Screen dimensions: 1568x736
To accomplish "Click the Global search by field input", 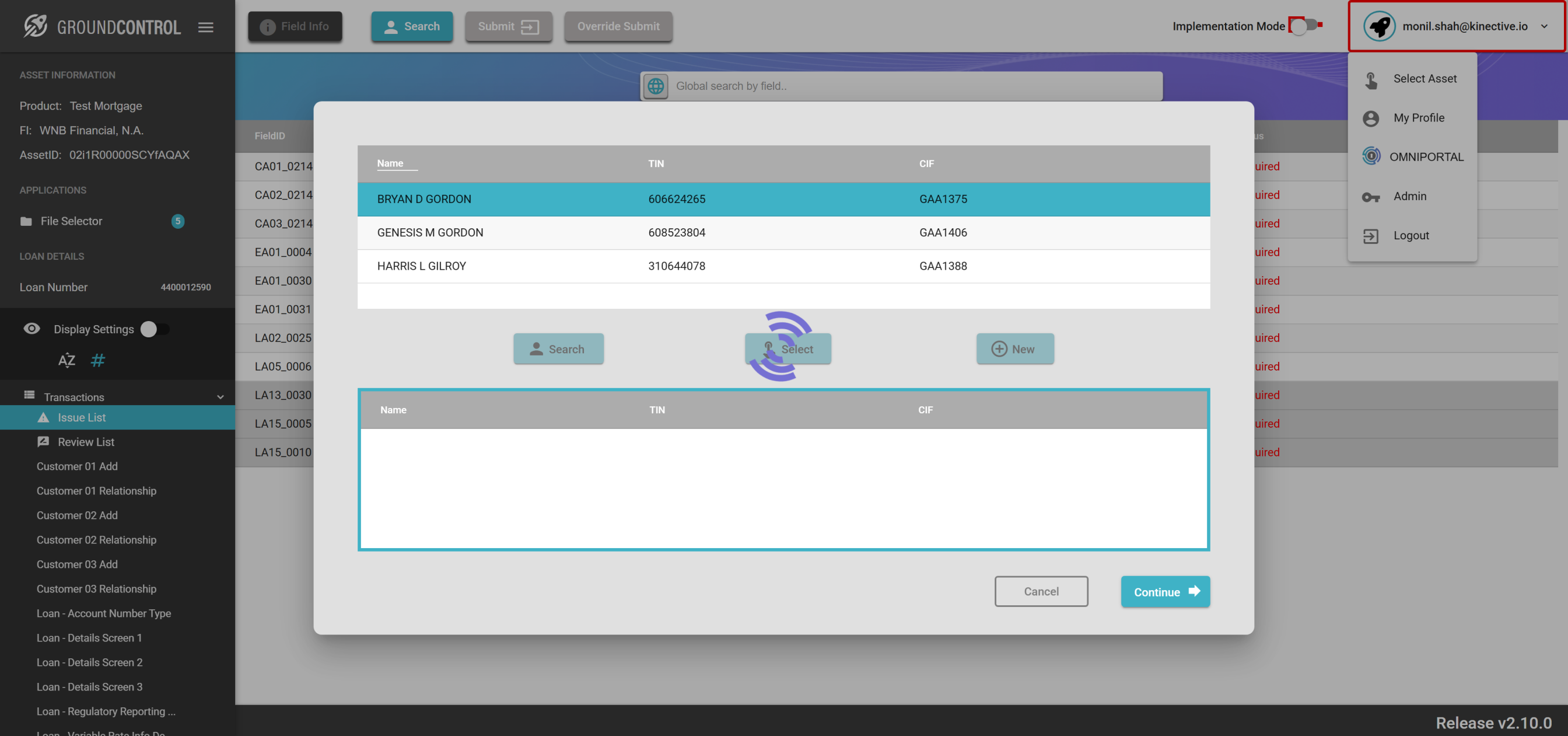I will pyautogui.click(x=913, y=86).
